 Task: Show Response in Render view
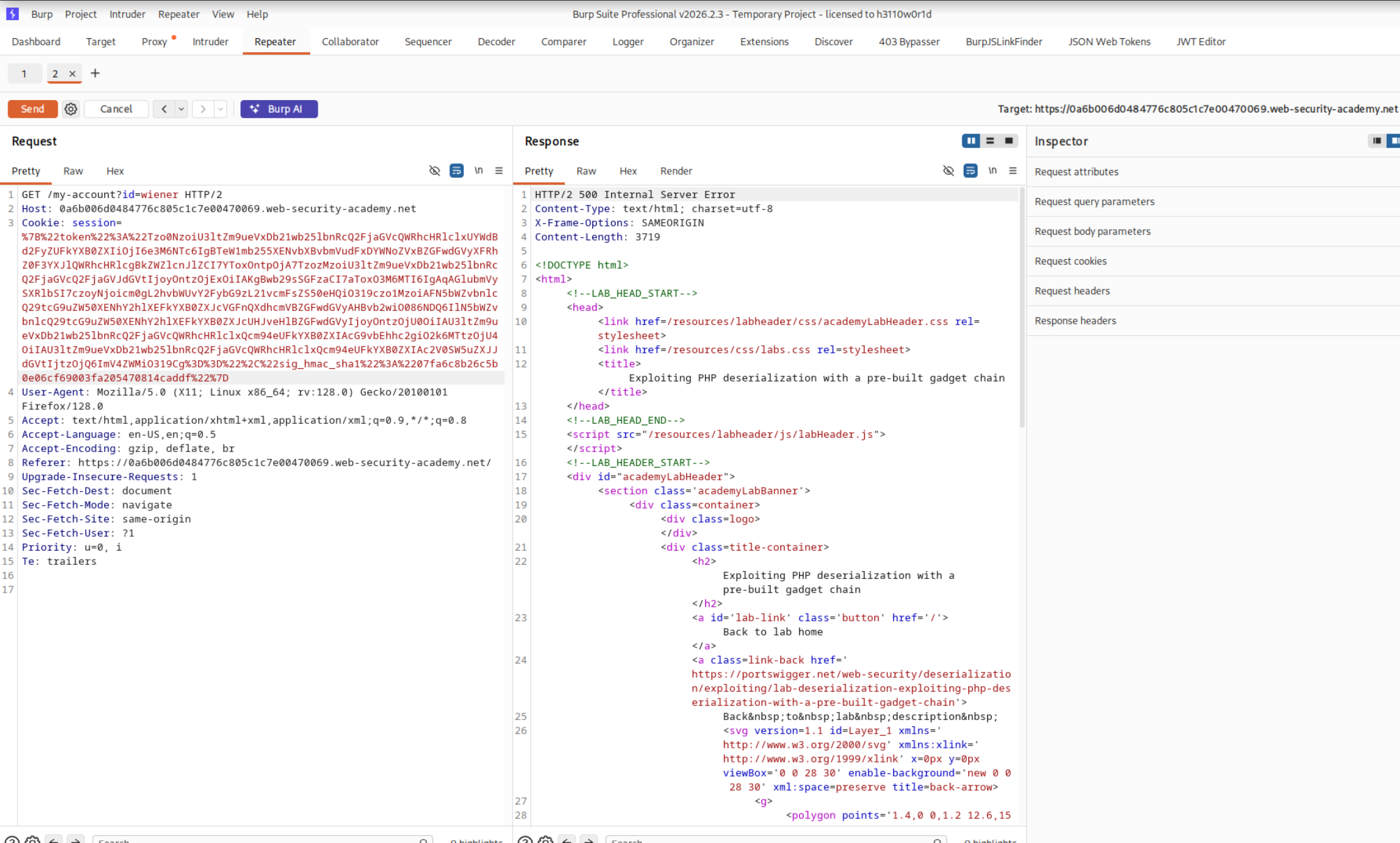point(676,171)
